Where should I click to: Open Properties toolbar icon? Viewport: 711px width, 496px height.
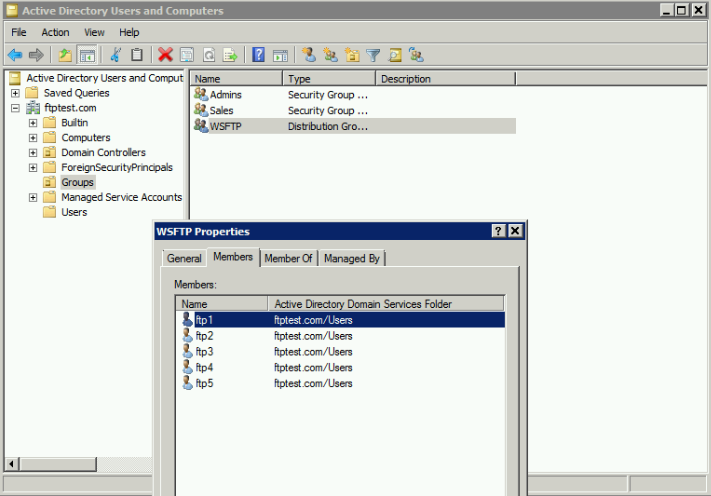[187, 55]
